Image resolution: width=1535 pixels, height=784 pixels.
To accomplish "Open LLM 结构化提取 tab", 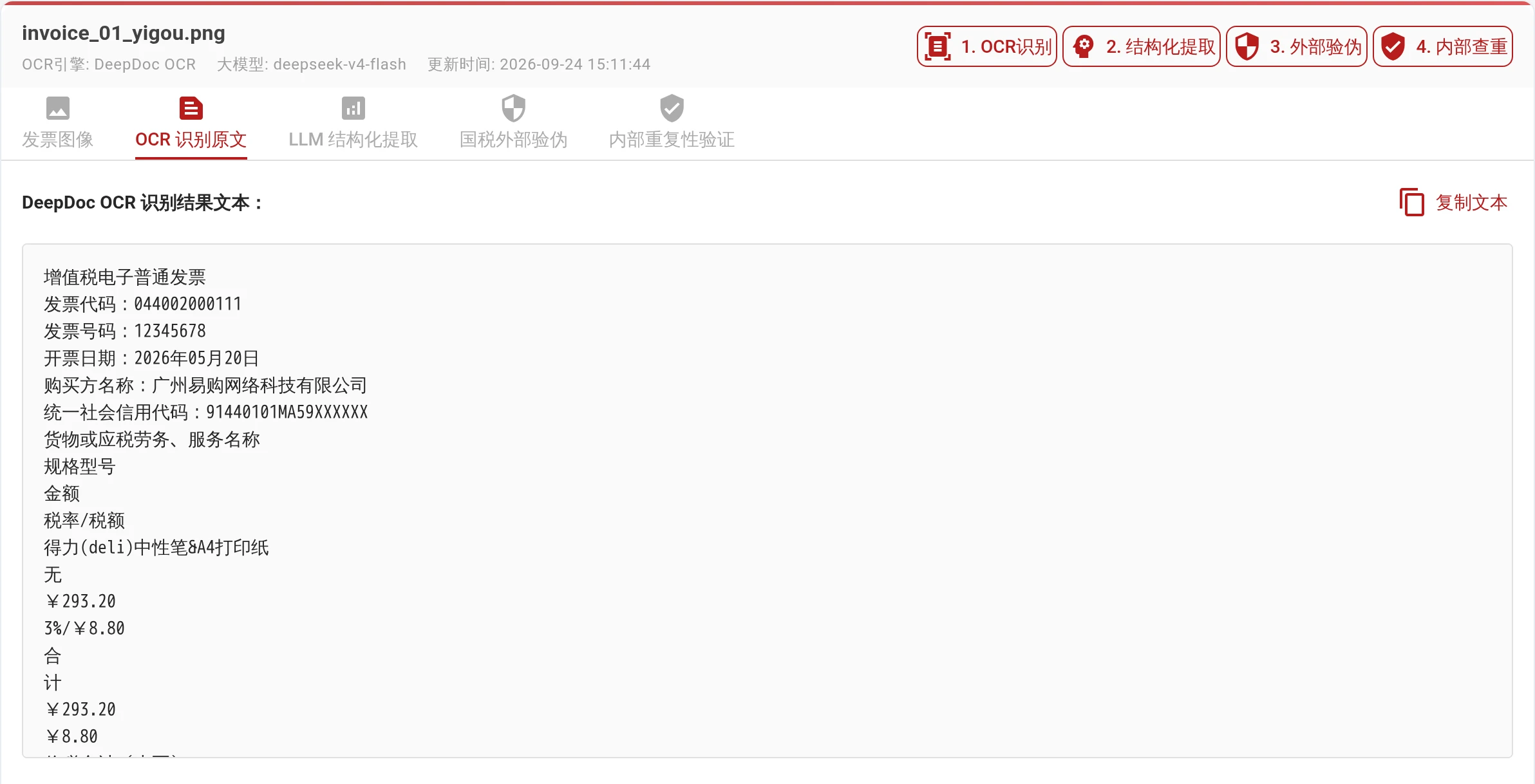I will 353,124.
